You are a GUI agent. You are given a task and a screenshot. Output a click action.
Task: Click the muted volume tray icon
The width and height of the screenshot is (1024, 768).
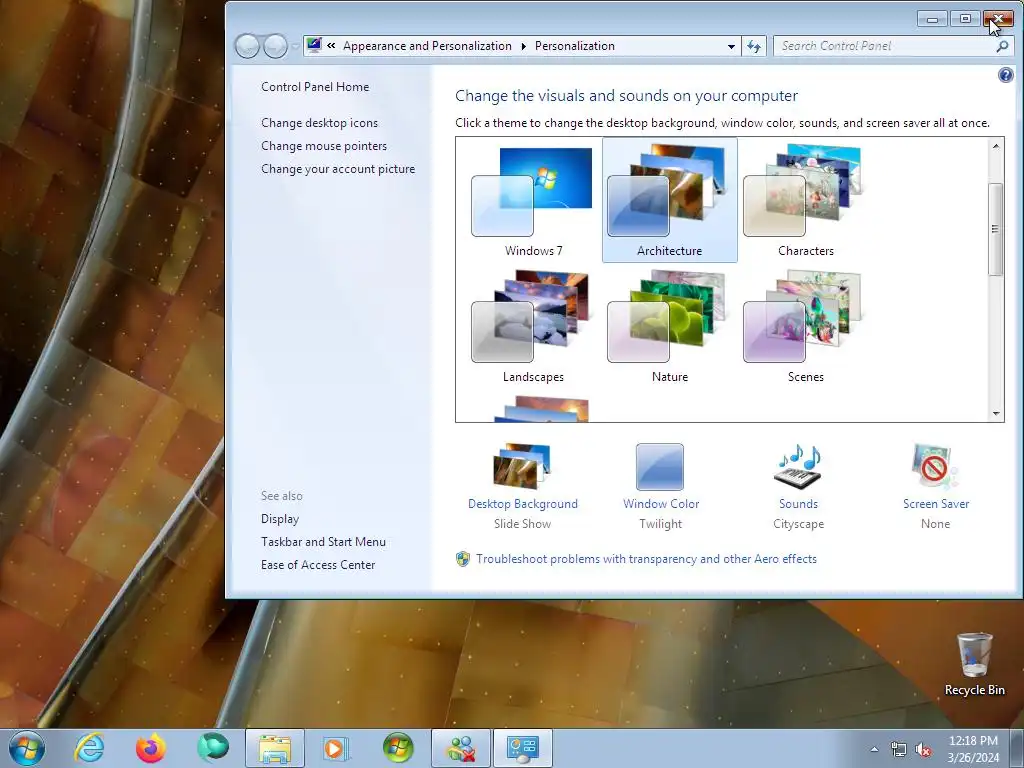click(x=923, y=749)
